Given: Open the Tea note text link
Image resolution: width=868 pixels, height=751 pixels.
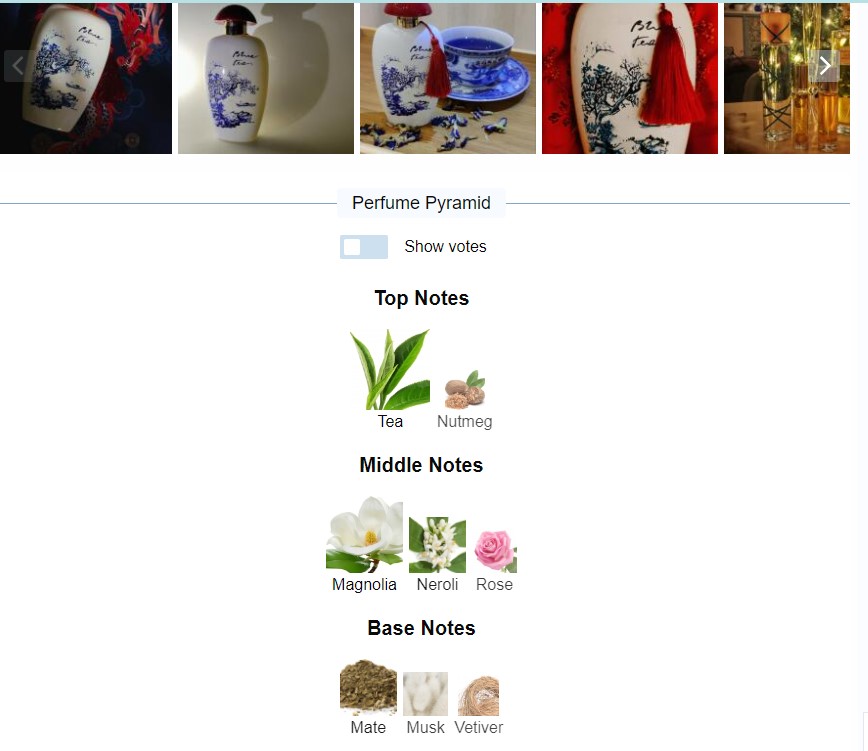Looking at the screenshot, I should point(390,422).
